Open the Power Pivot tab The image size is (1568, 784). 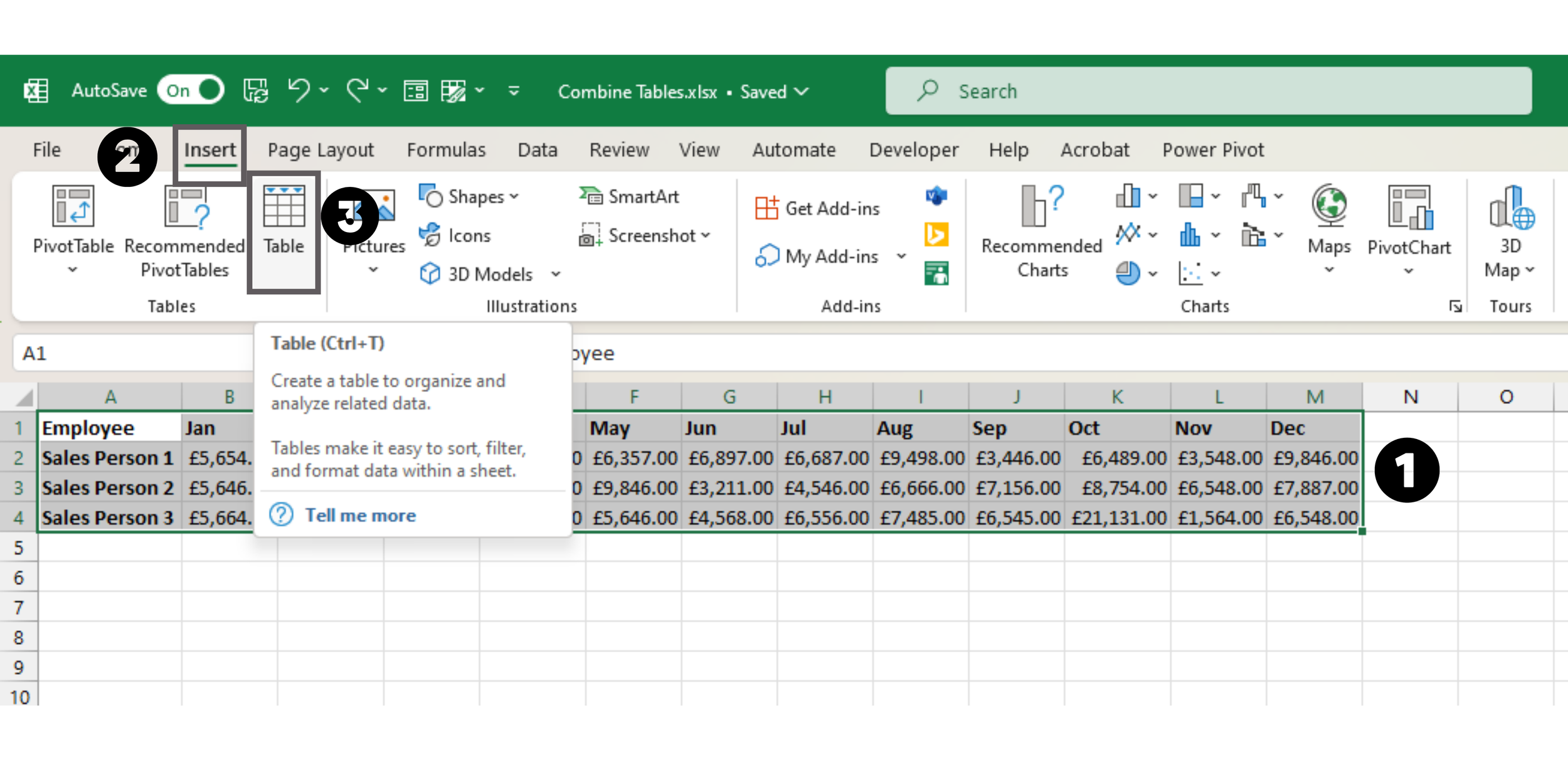coord(1212,150)
